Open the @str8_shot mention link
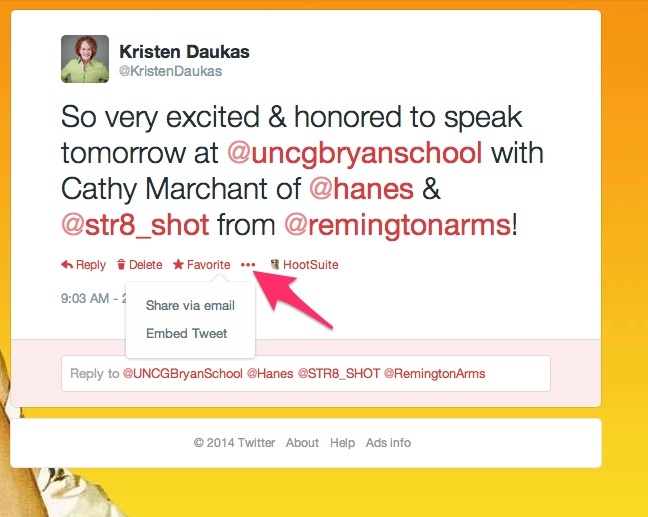The height and width of the screenshot is (517, 648). pyautogui.click(x=135, y=225)
